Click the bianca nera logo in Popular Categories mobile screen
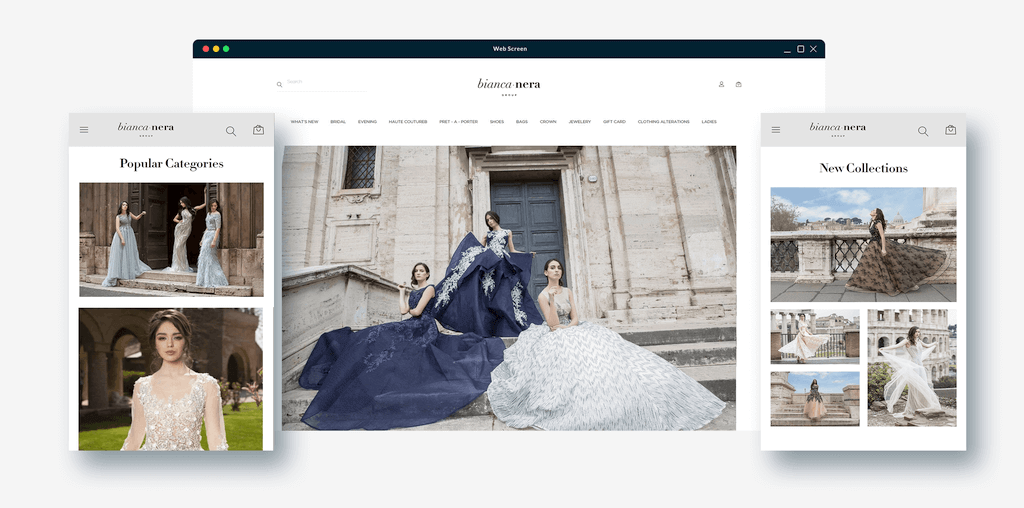 click(x=146, y=129)
